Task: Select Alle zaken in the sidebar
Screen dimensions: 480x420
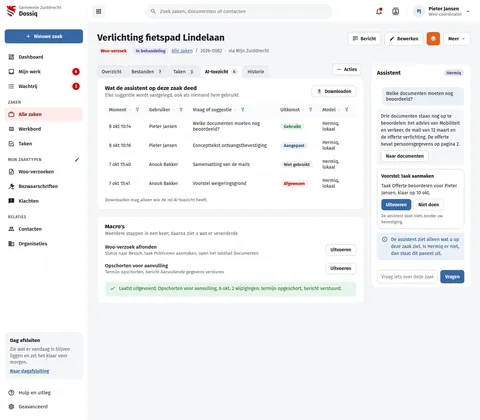Action: pos(44,114)
